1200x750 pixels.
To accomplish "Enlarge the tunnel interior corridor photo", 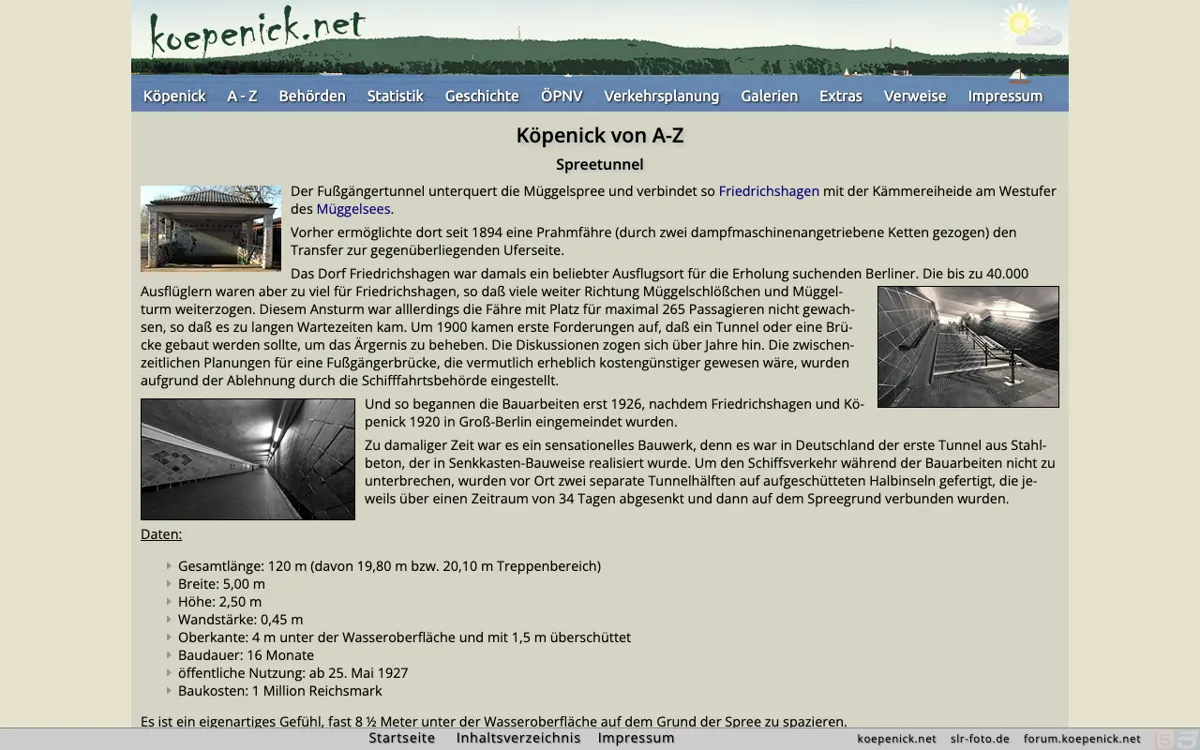I will click(248, 459).
